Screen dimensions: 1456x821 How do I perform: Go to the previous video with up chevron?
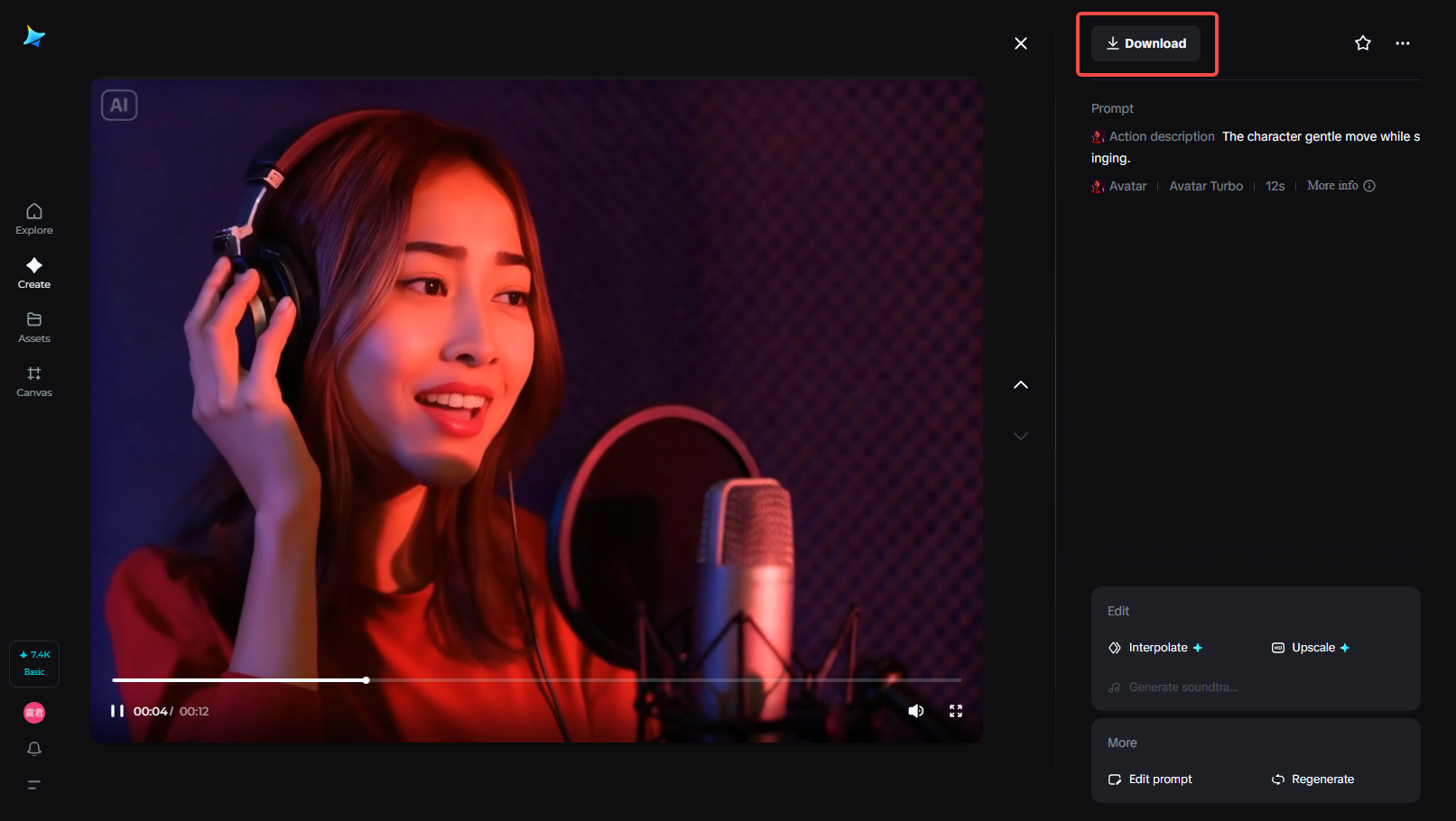pyautogui.click(x=1021, y=384)
